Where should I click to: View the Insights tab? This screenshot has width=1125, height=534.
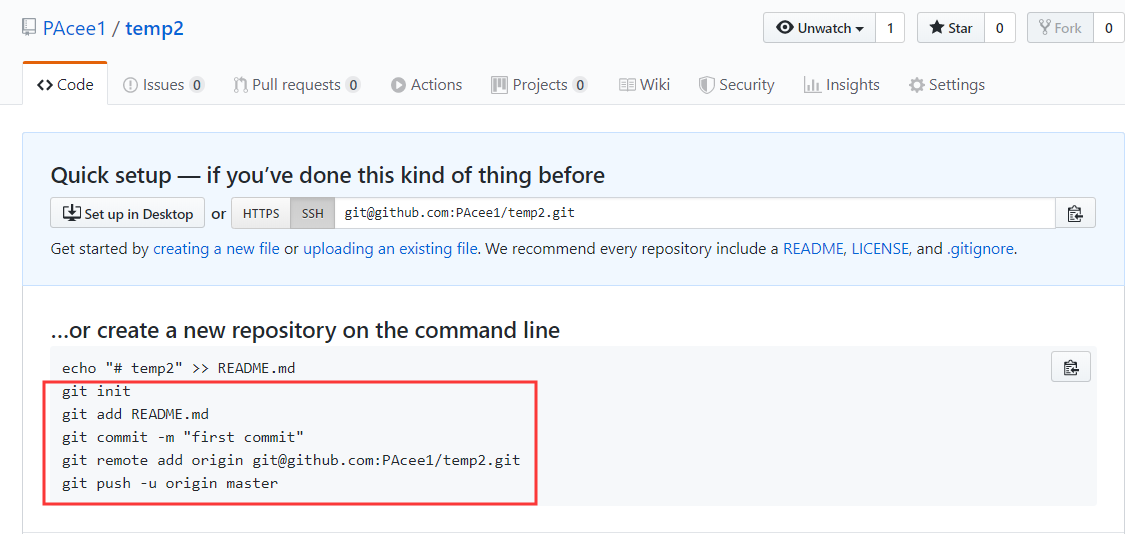(842, 85)
